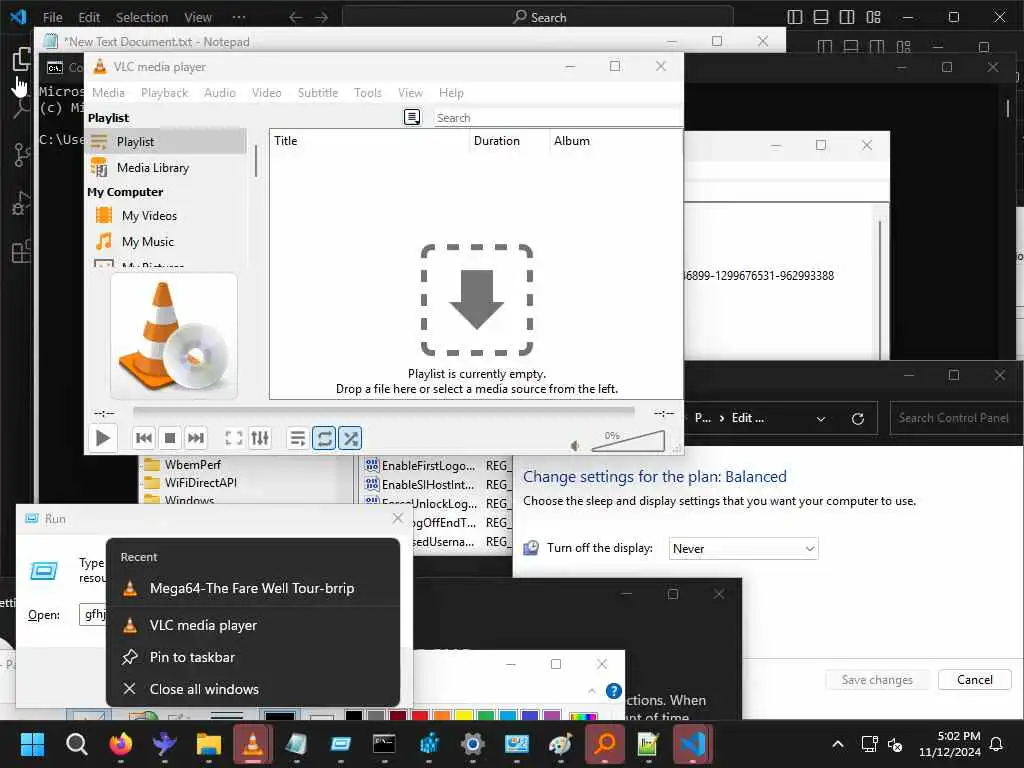The width and height of the screenshot is (1024, 768).
Task: Open the VLC View menu
Action: coord(410,93)
